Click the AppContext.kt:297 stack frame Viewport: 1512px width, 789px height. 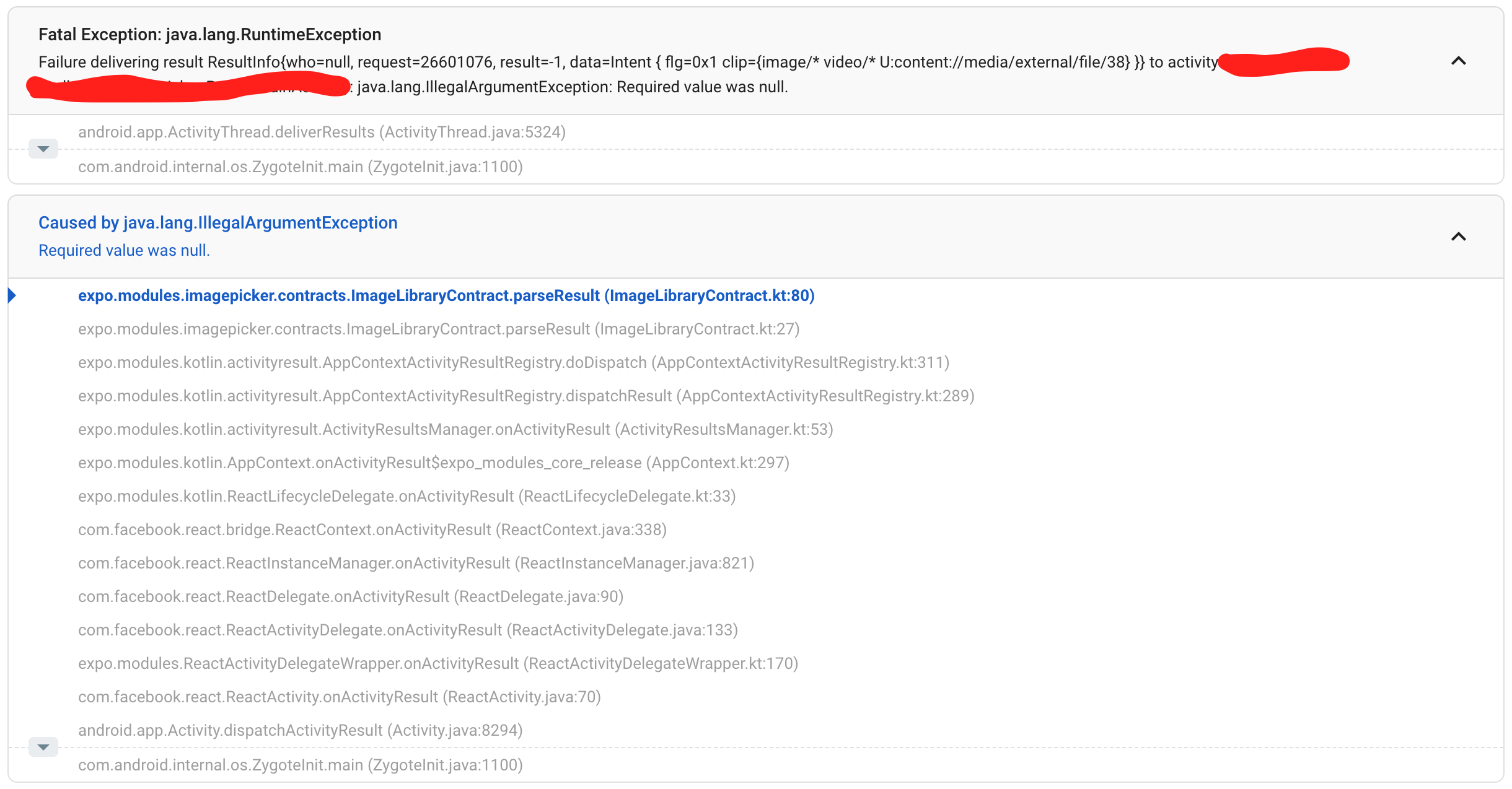pyautogui.click(x=433, y=463)
